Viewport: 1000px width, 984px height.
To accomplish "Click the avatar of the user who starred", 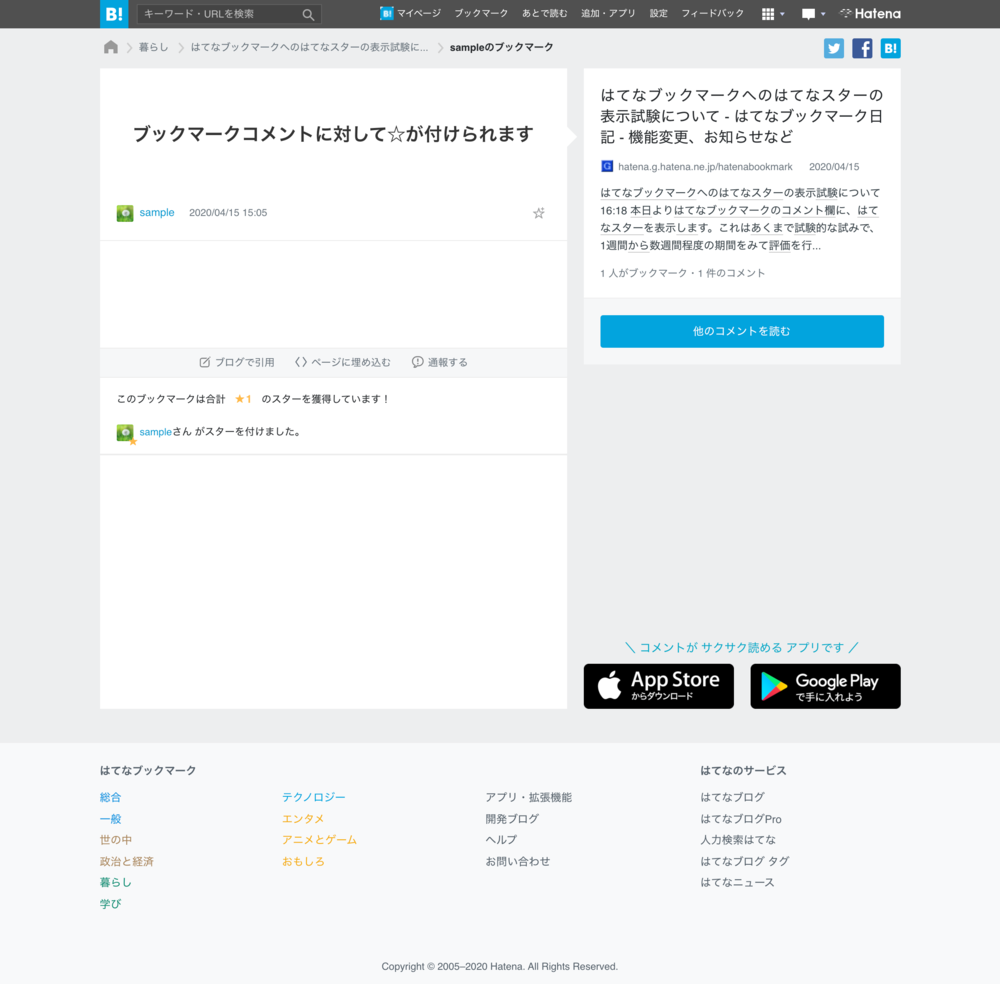I will 125,433.
